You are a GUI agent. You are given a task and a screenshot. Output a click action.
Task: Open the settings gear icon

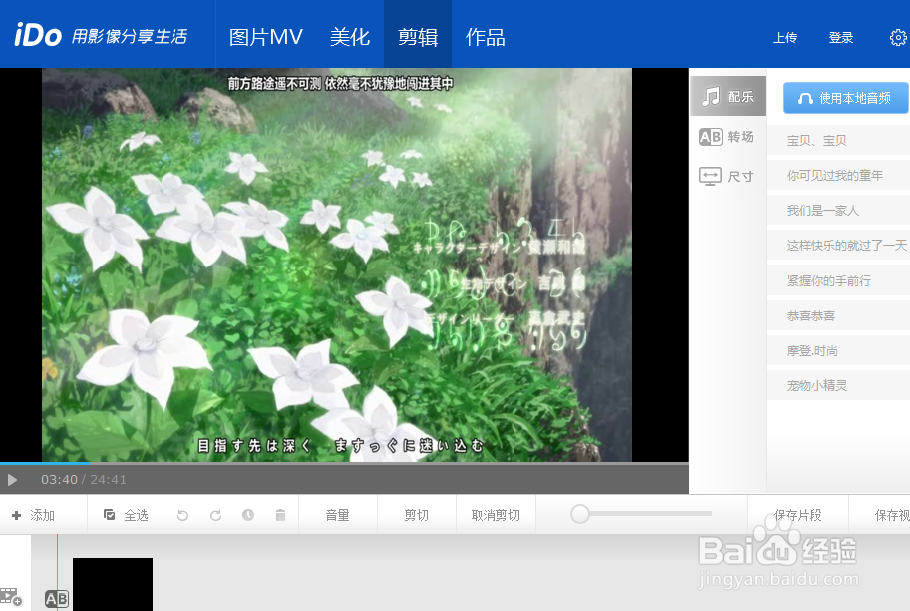click(x=898, y=38)
